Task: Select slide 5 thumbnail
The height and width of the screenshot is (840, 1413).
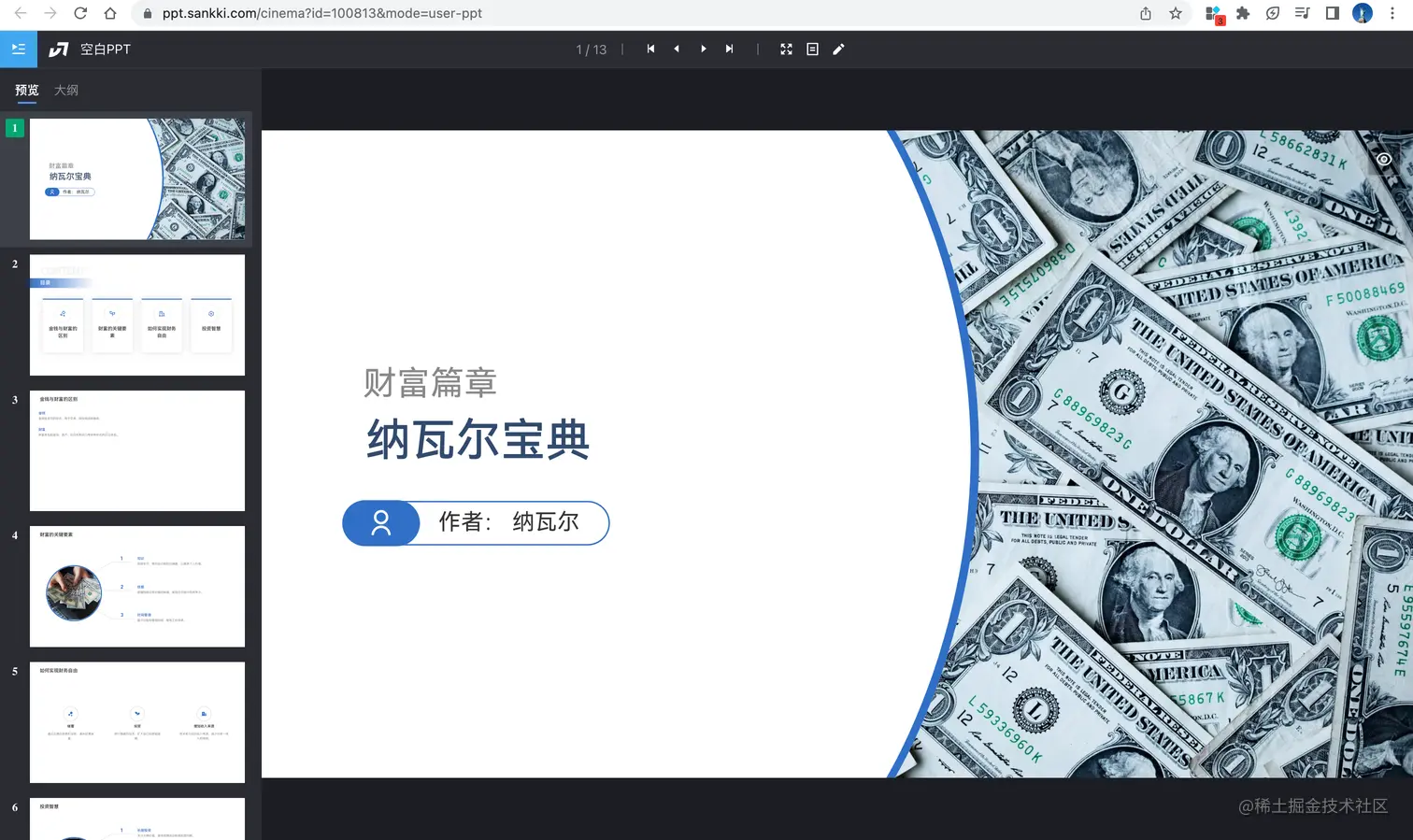Action: 137,722
